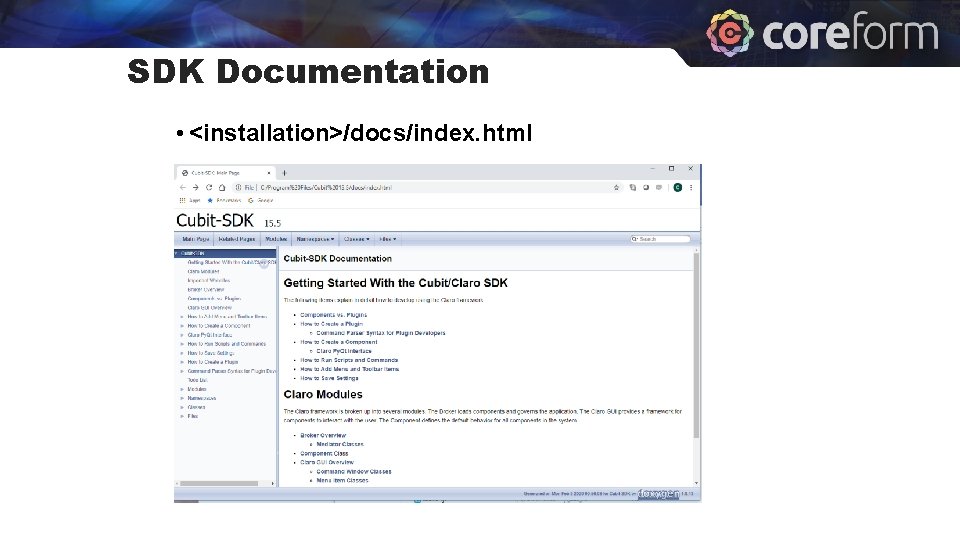The image size is (960, 540).
Task: Select Todo List in sidebar tree
Action: point(197,380)
